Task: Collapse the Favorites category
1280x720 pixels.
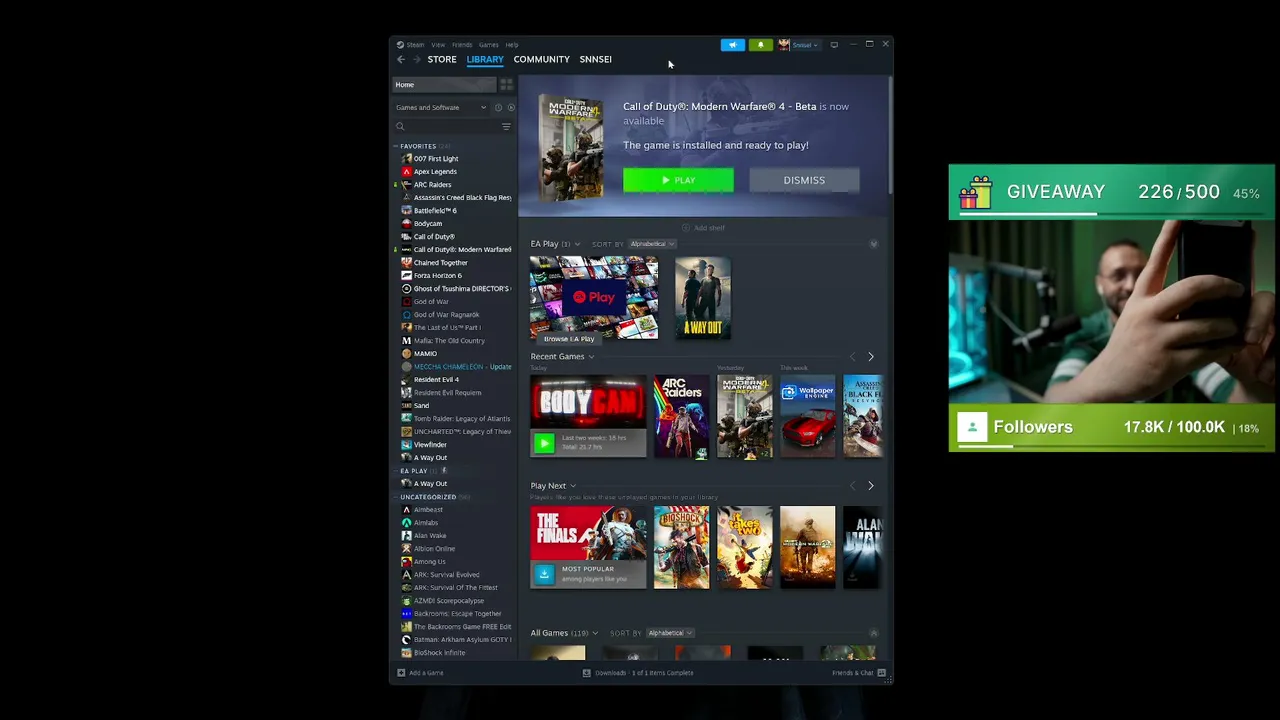Action: 396,146
